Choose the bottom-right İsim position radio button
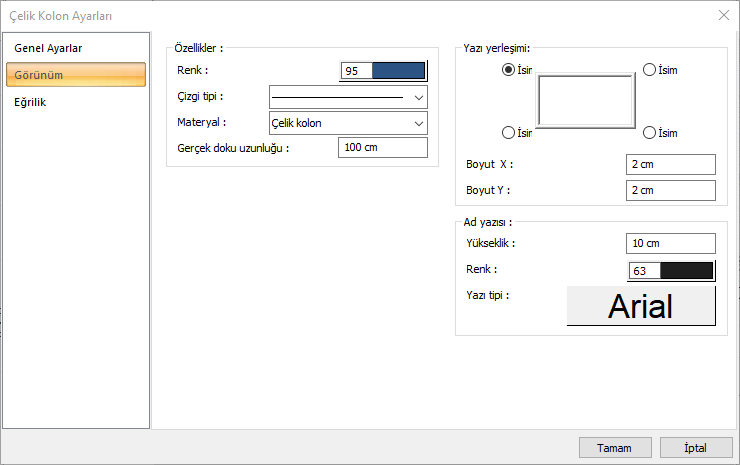 (649, 132)
